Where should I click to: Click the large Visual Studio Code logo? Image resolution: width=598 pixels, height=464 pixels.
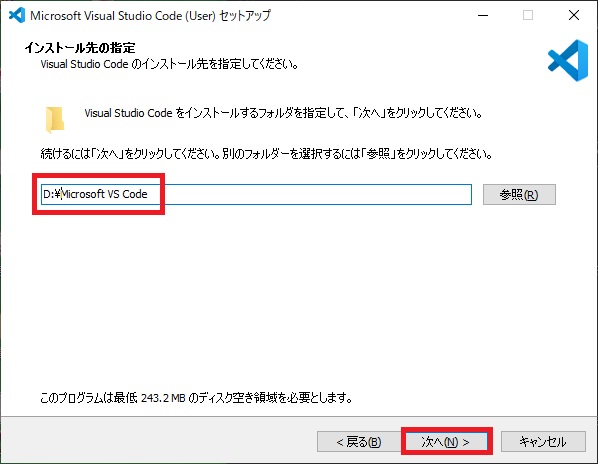click(x=568, y=61)
